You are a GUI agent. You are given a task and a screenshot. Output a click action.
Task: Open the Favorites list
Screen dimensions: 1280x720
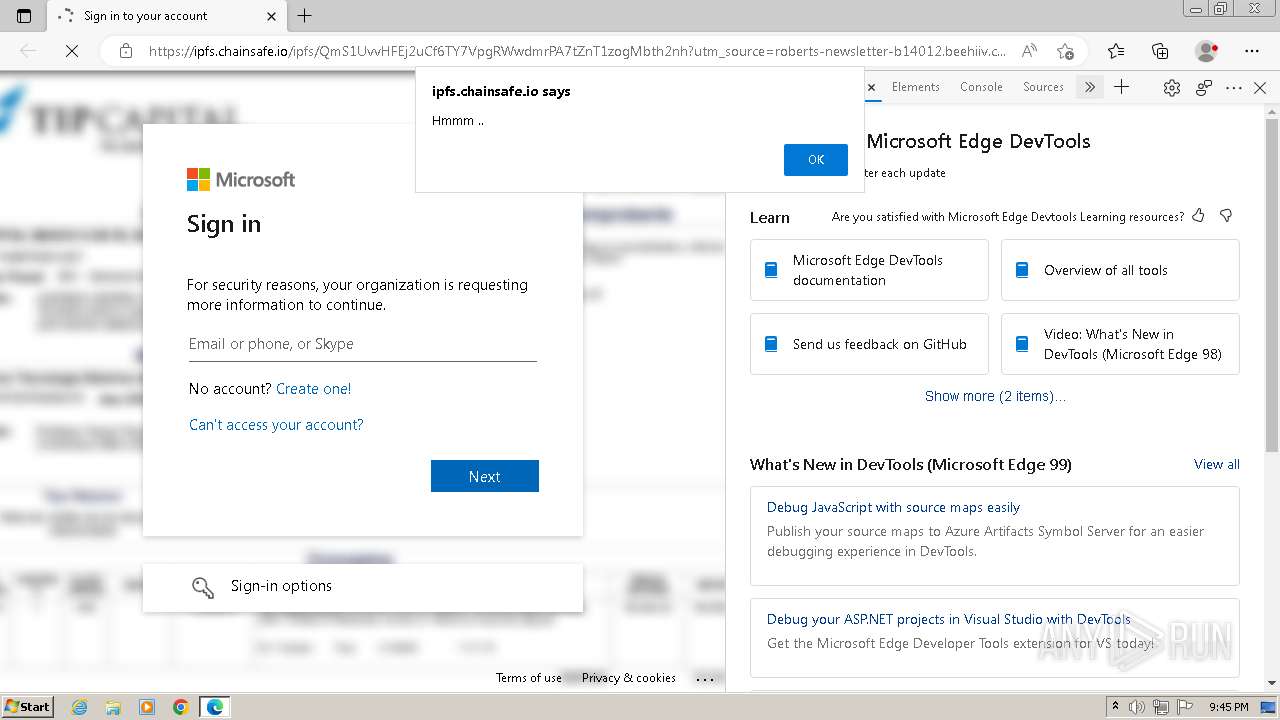pyautogui.click(x=1116, y=51)
